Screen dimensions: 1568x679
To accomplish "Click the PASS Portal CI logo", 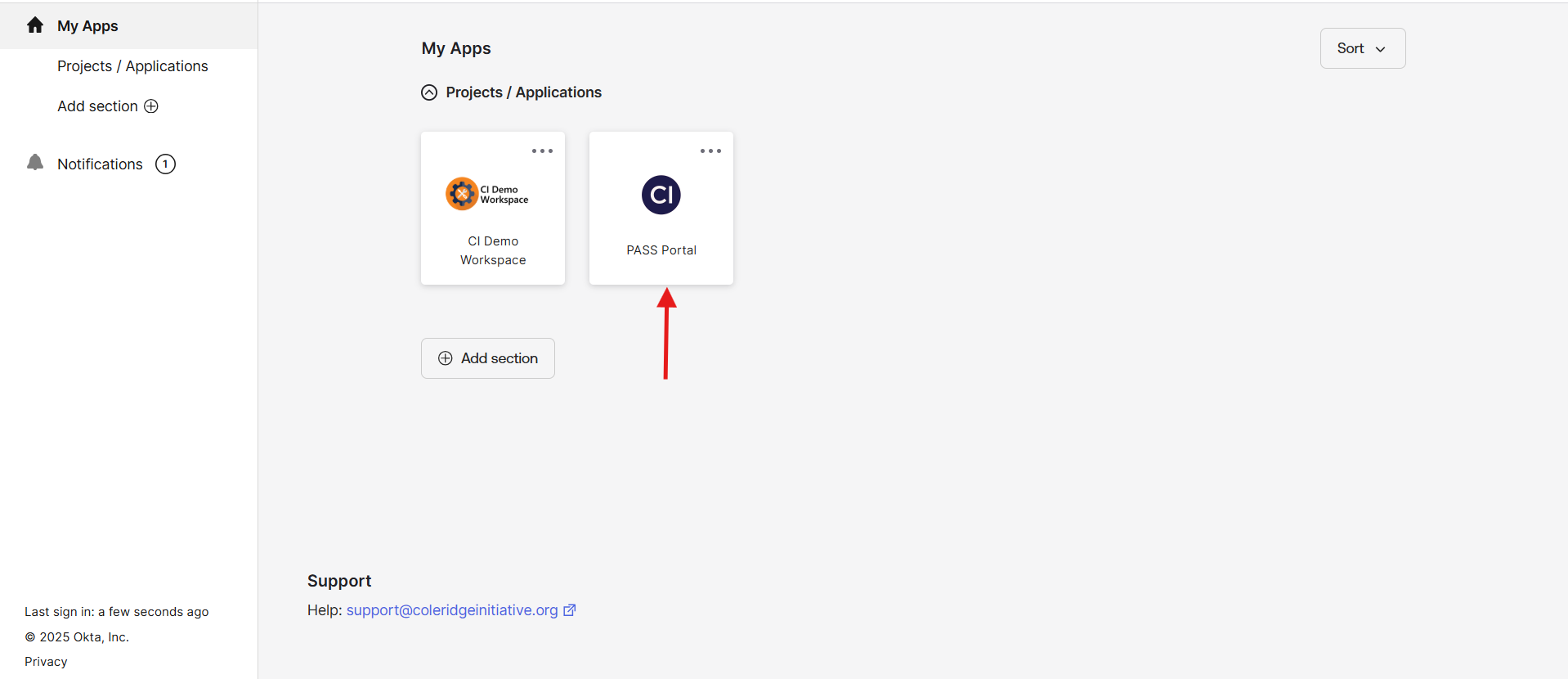I will tap(661, 195).
